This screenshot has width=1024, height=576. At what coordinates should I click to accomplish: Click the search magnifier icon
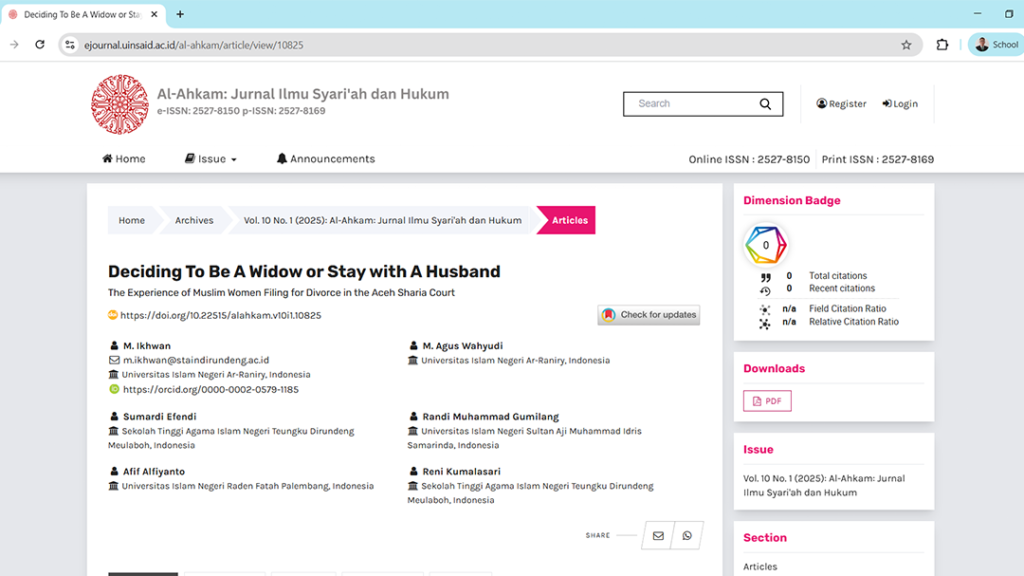click(x=765, y=104)
